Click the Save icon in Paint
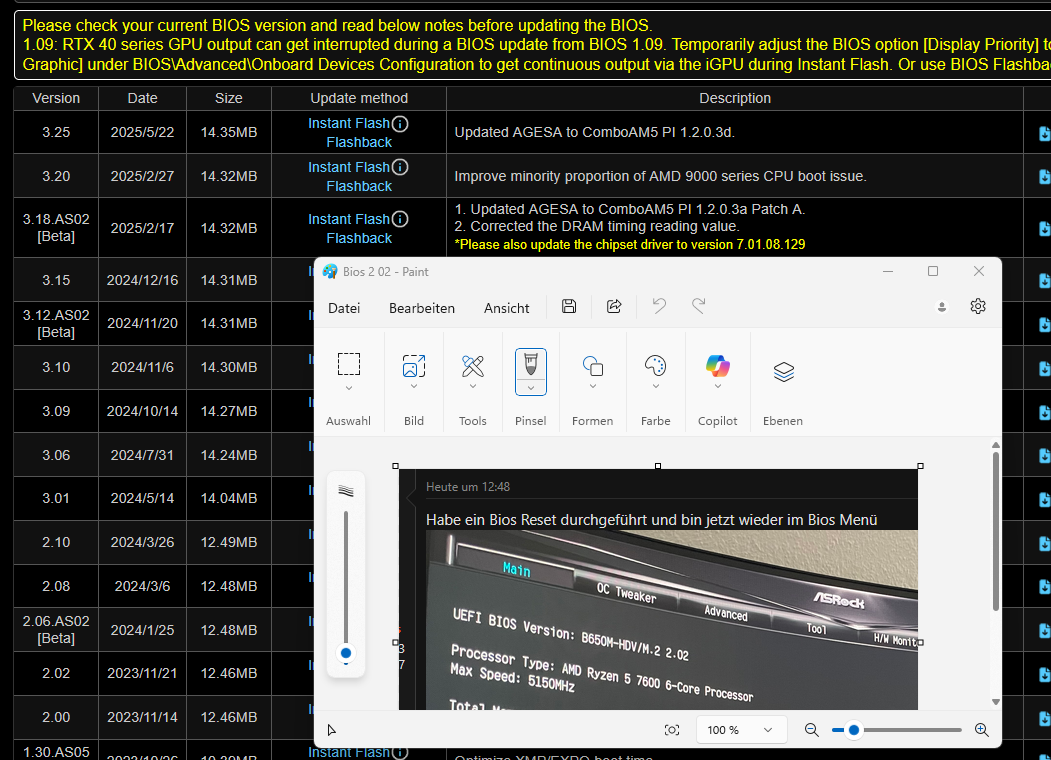Viewport: 1051px width, 760px height. point(569,307)
